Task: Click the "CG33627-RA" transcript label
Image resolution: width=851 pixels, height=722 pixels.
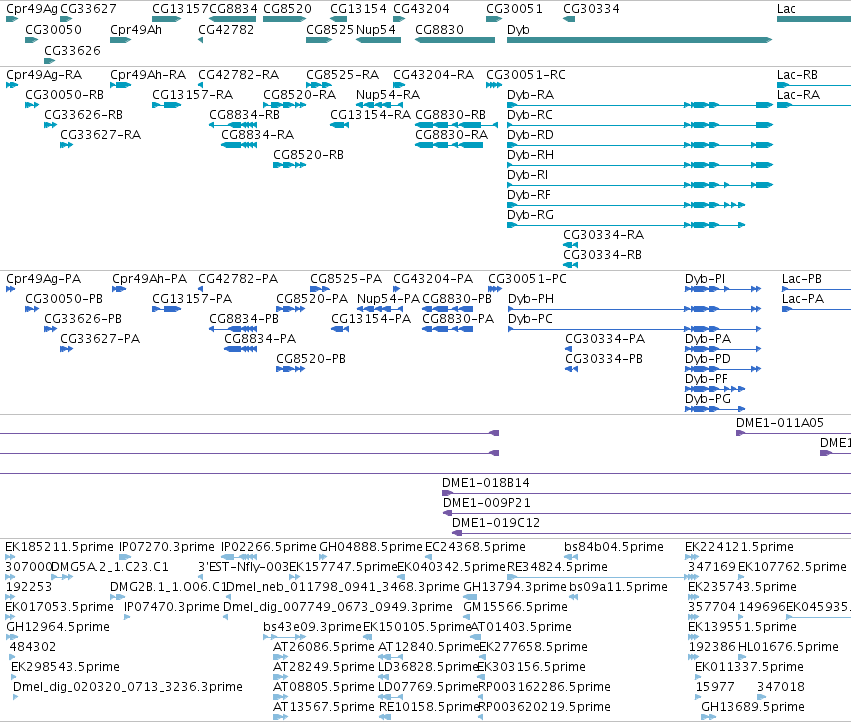Action: (x=100, y=135)
